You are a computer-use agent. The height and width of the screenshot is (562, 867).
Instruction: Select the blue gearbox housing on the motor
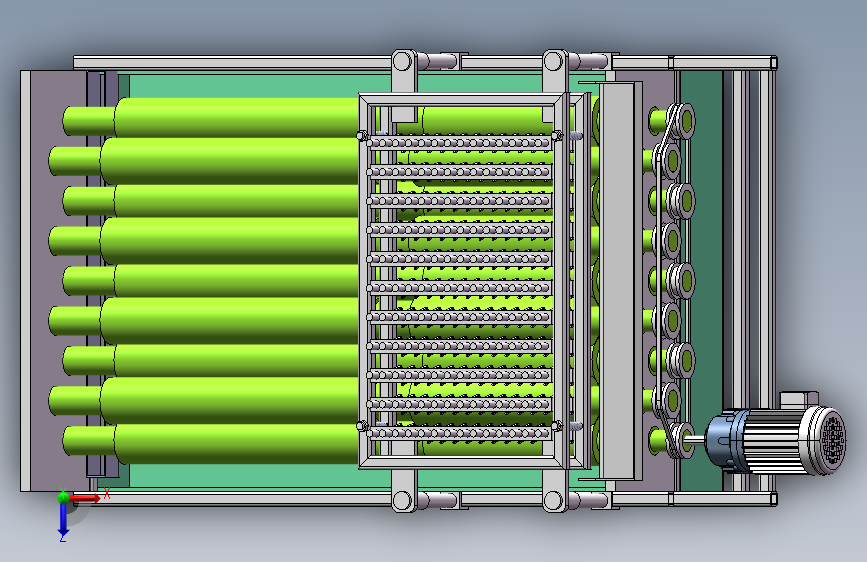coord(723,440)
